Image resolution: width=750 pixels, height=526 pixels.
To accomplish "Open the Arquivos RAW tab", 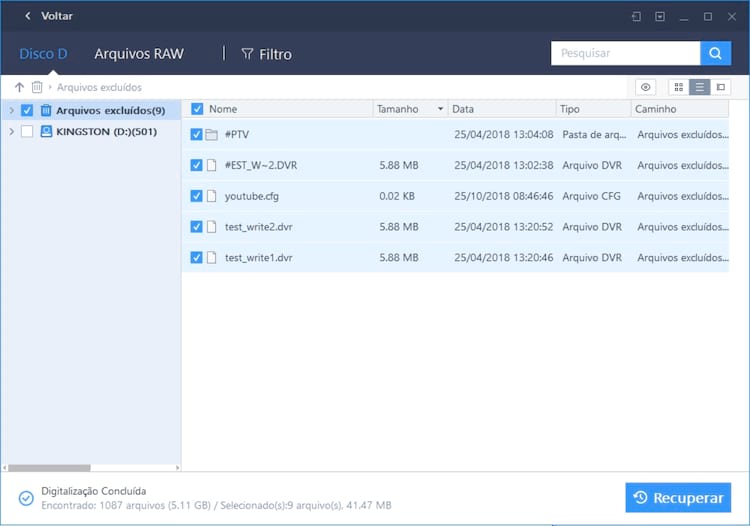I will (139, 54).
